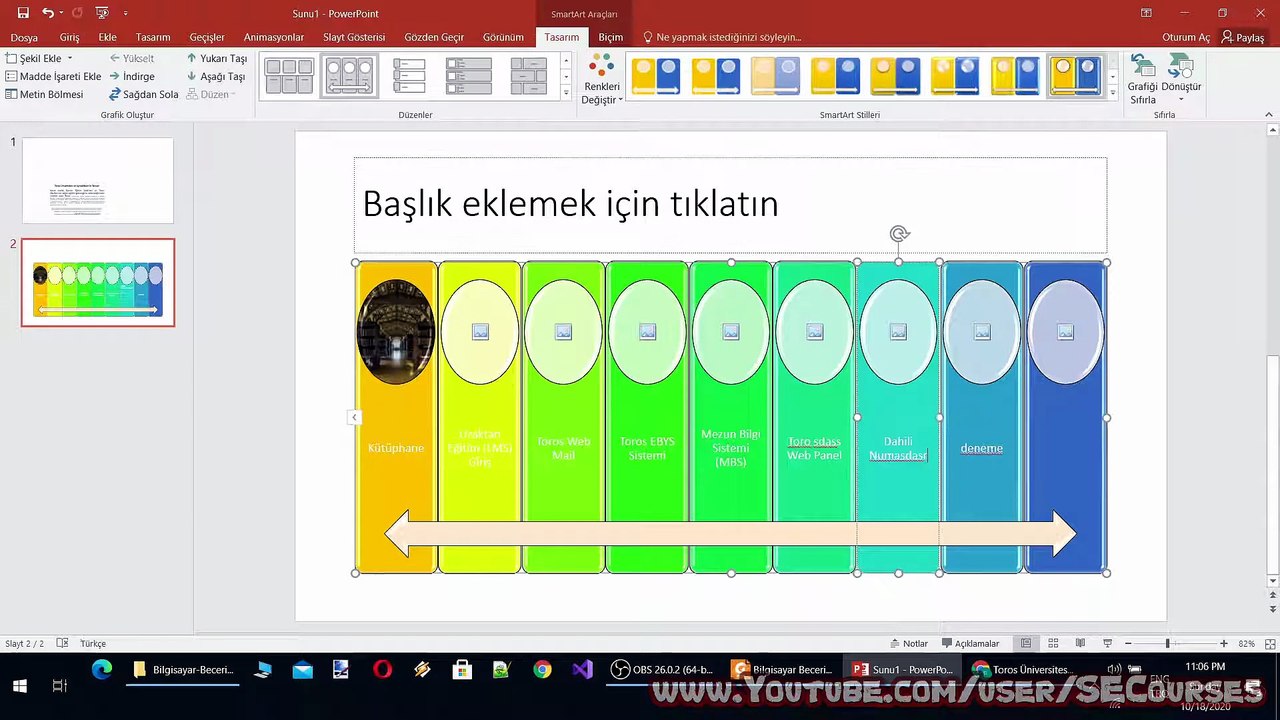Open the undo history dropdown arrow
1280x720 pixels.
point(61,13)
